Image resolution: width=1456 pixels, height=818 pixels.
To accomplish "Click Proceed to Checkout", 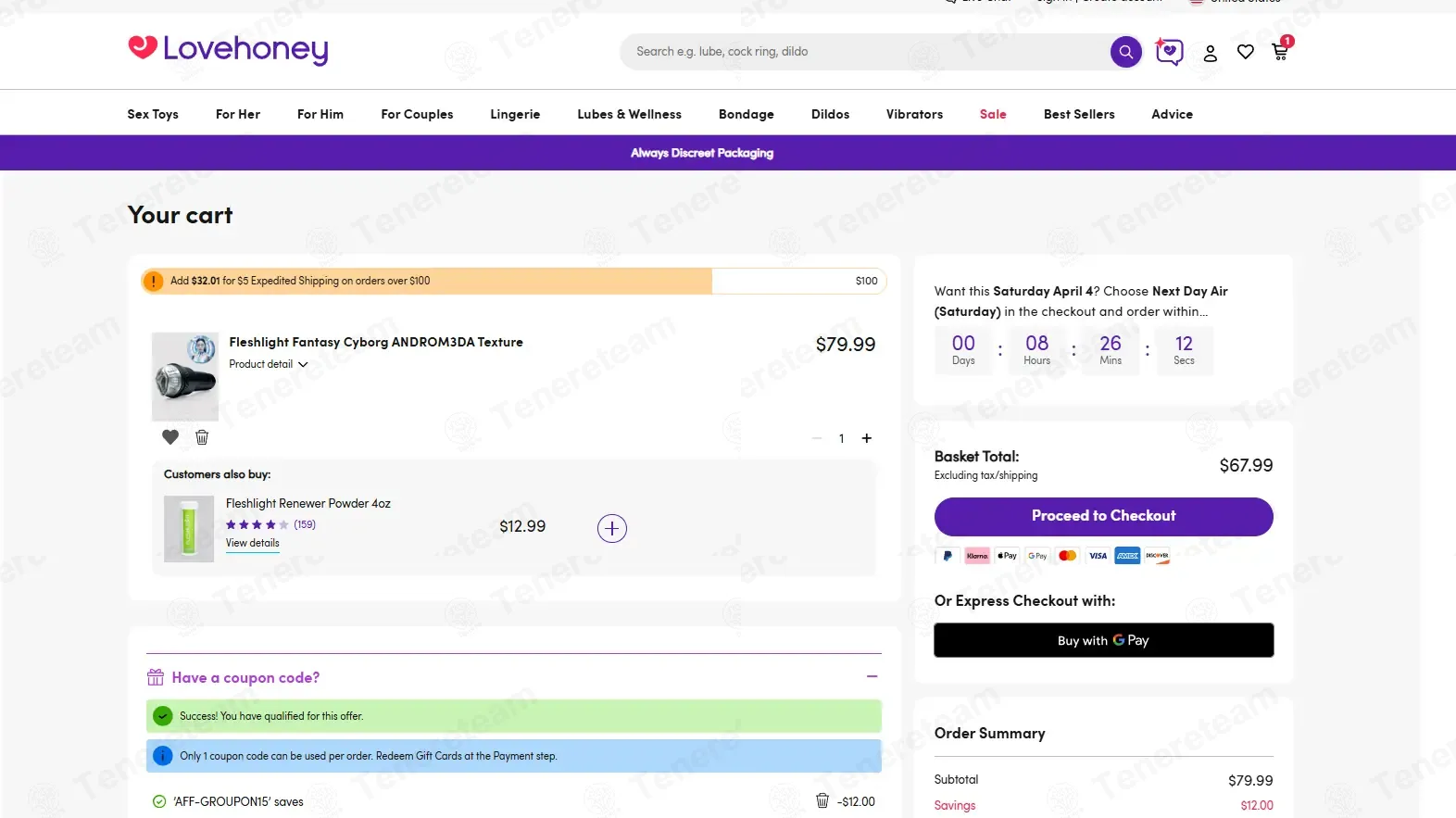I will (1103, 516).
